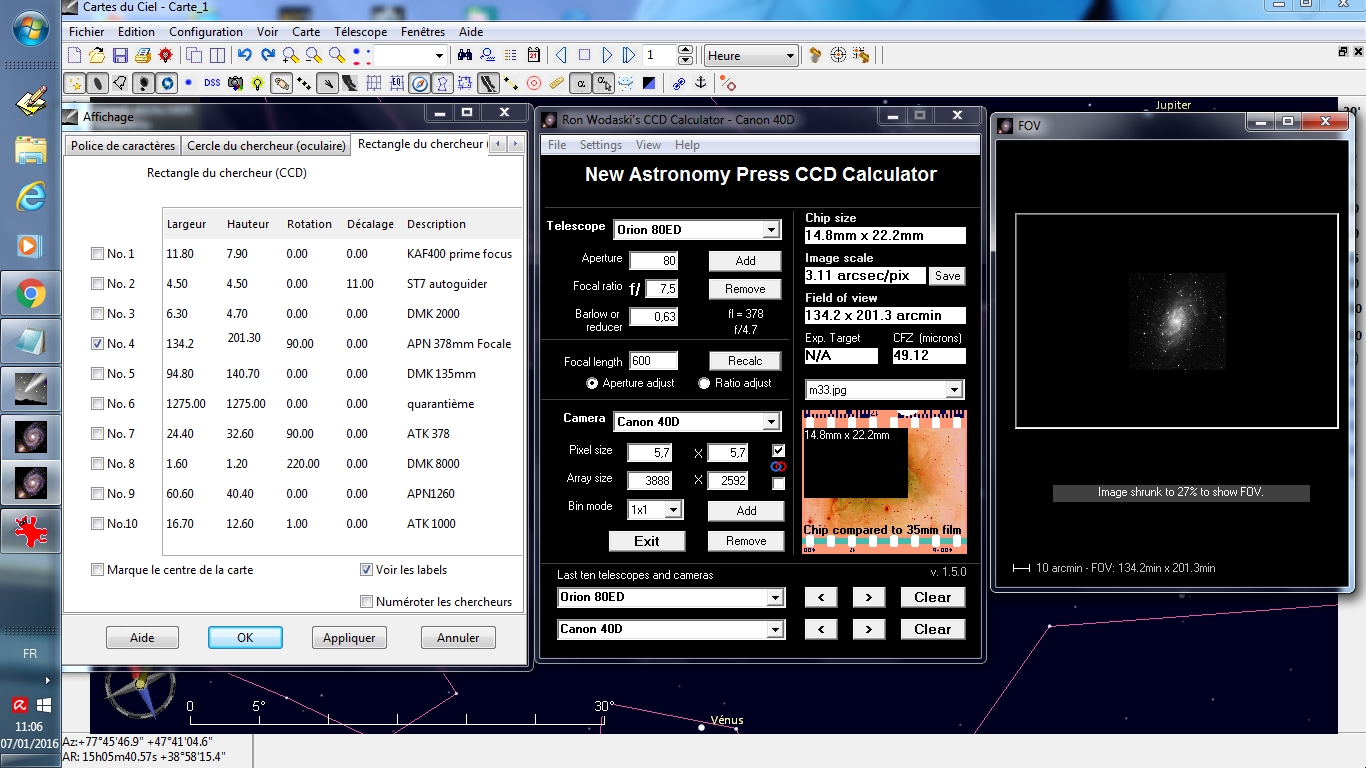Click the Appliquer button

pos(349,638)
